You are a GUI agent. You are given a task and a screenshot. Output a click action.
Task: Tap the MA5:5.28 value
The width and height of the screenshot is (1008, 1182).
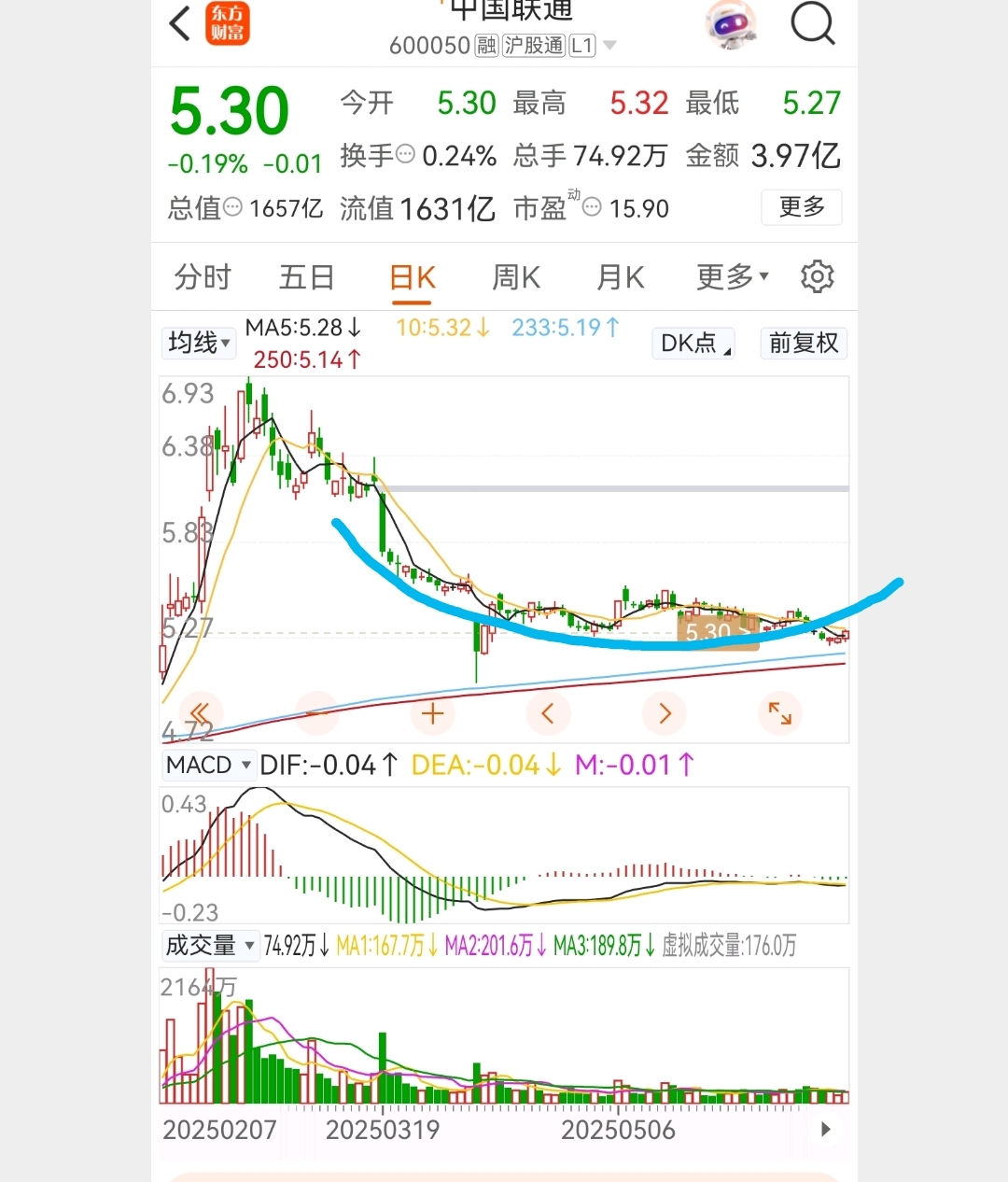click(x=303, y=328)
